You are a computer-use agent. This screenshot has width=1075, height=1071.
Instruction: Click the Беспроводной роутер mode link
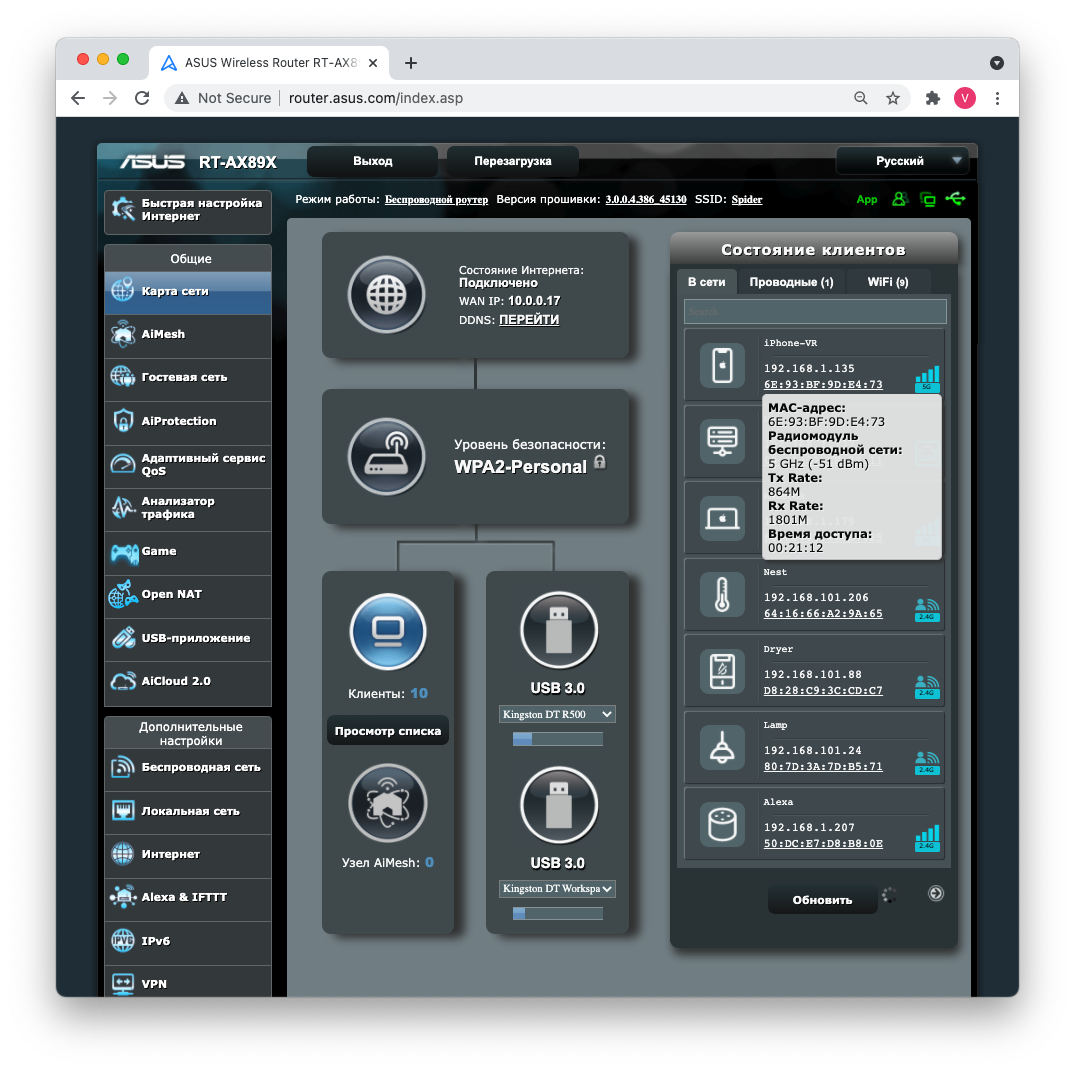point(436,200)
